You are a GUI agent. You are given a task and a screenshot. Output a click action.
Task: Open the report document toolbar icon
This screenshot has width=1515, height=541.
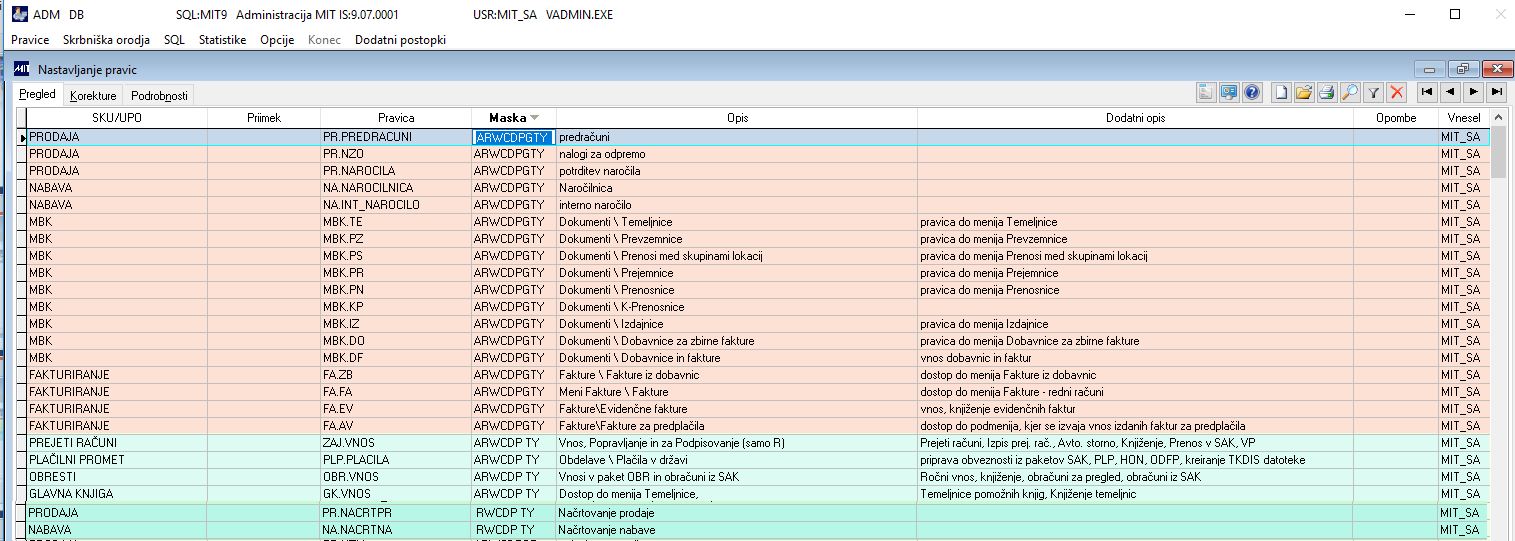pos(1206,93)
